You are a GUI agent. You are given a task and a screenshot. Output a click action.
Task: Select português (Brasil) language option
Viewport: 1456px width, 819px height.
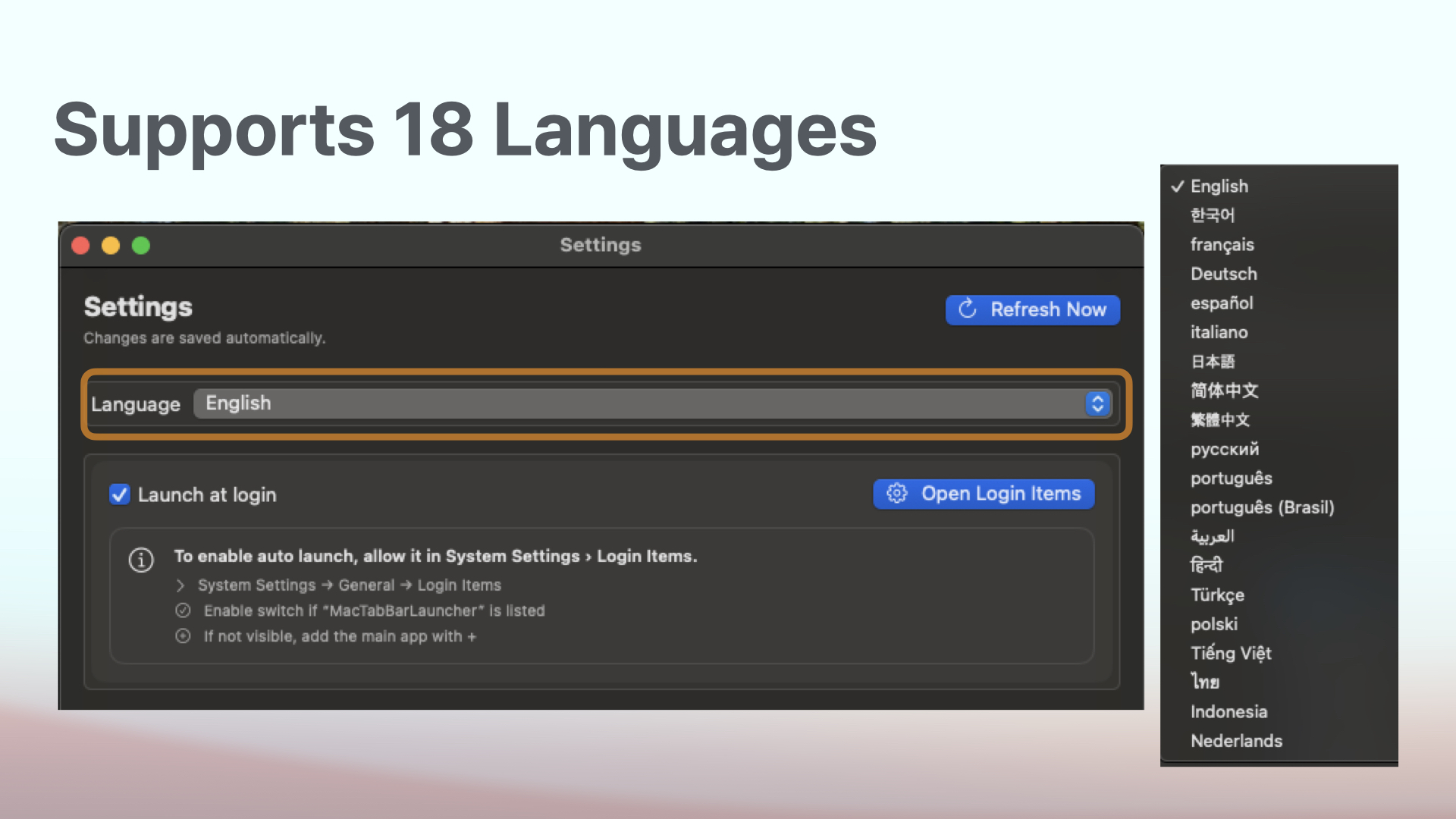pyautogui.click(x=1262, y=507)
